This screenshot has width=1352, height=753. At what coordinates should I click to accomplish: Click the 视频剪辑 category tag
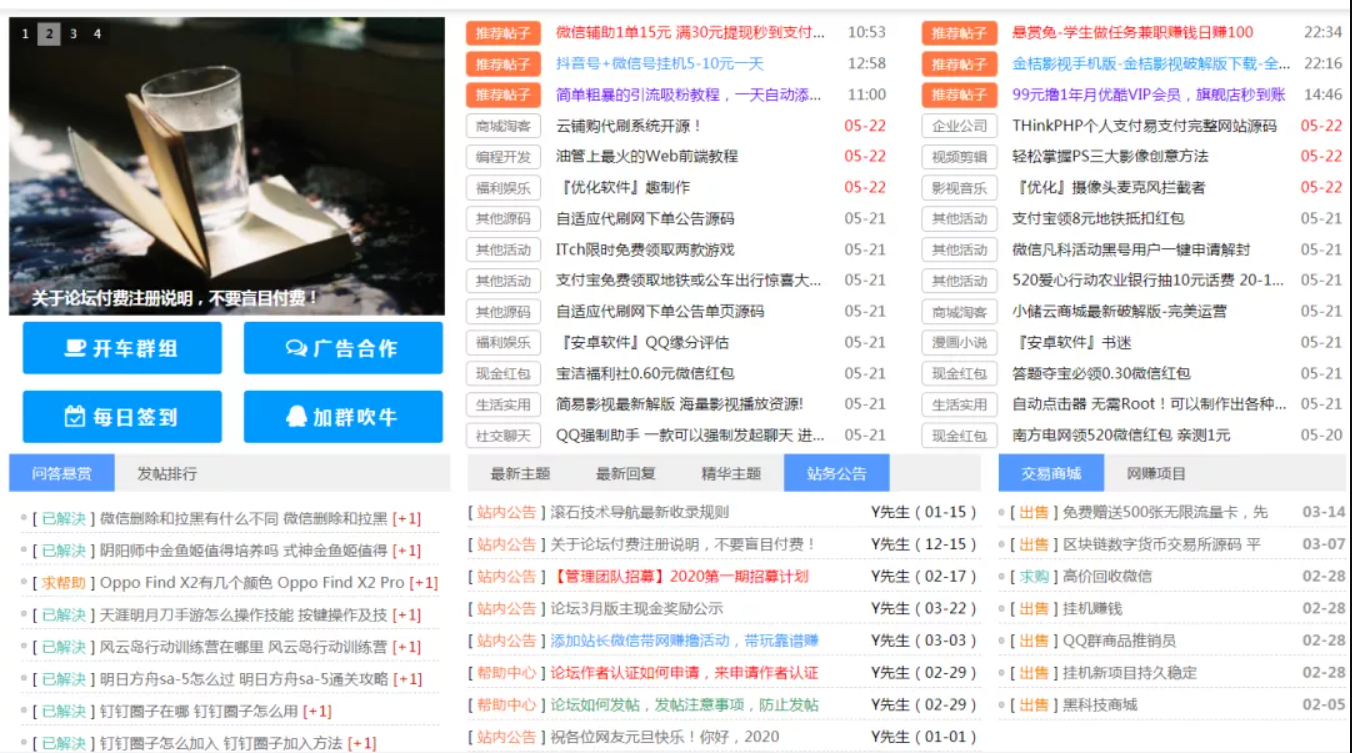pyautogui.click(x=959, y=157)
